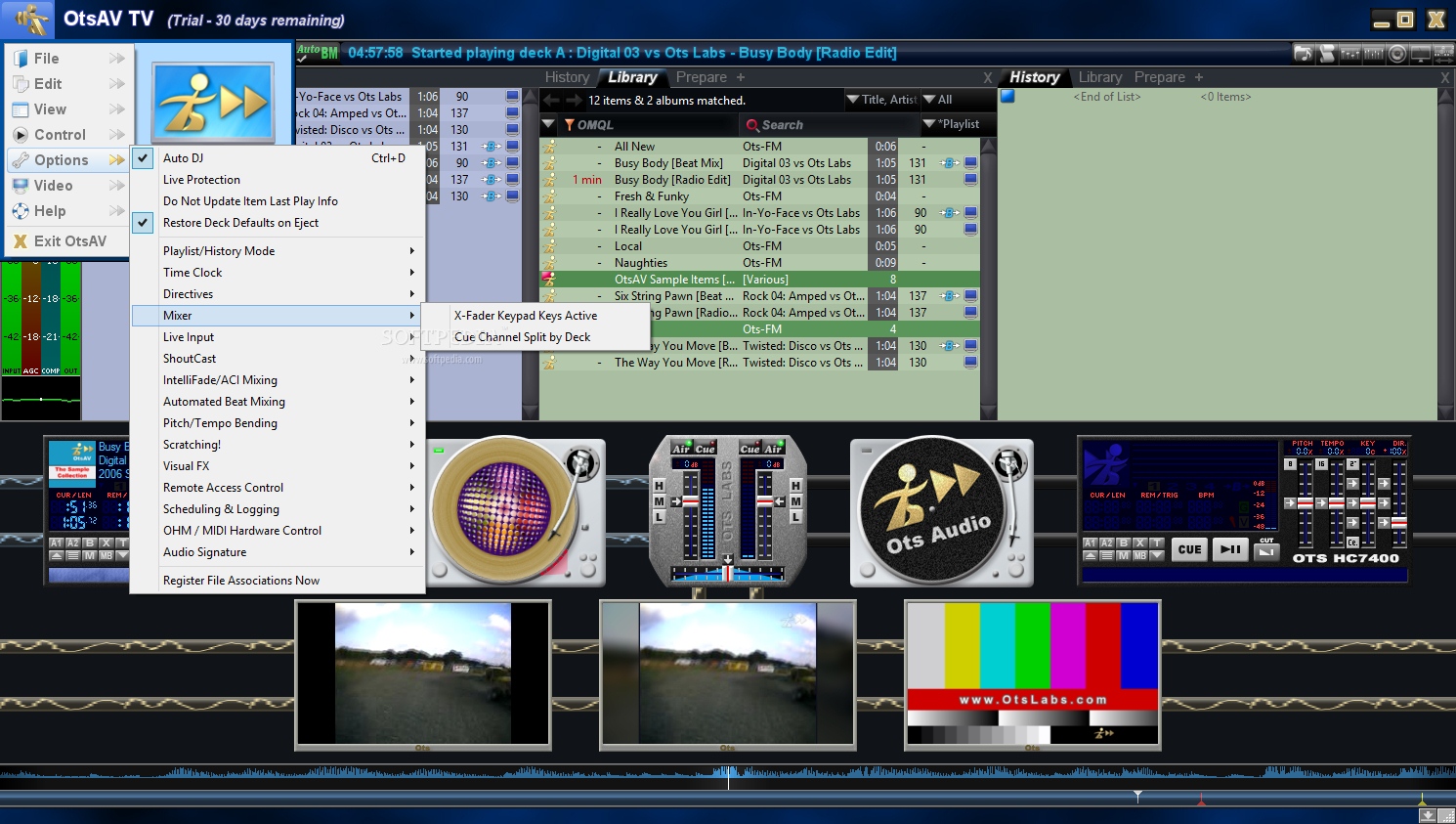Click the forward arrow in the Library toolbar
Viewport: 1456px width, 824px height.
point(574,100)
